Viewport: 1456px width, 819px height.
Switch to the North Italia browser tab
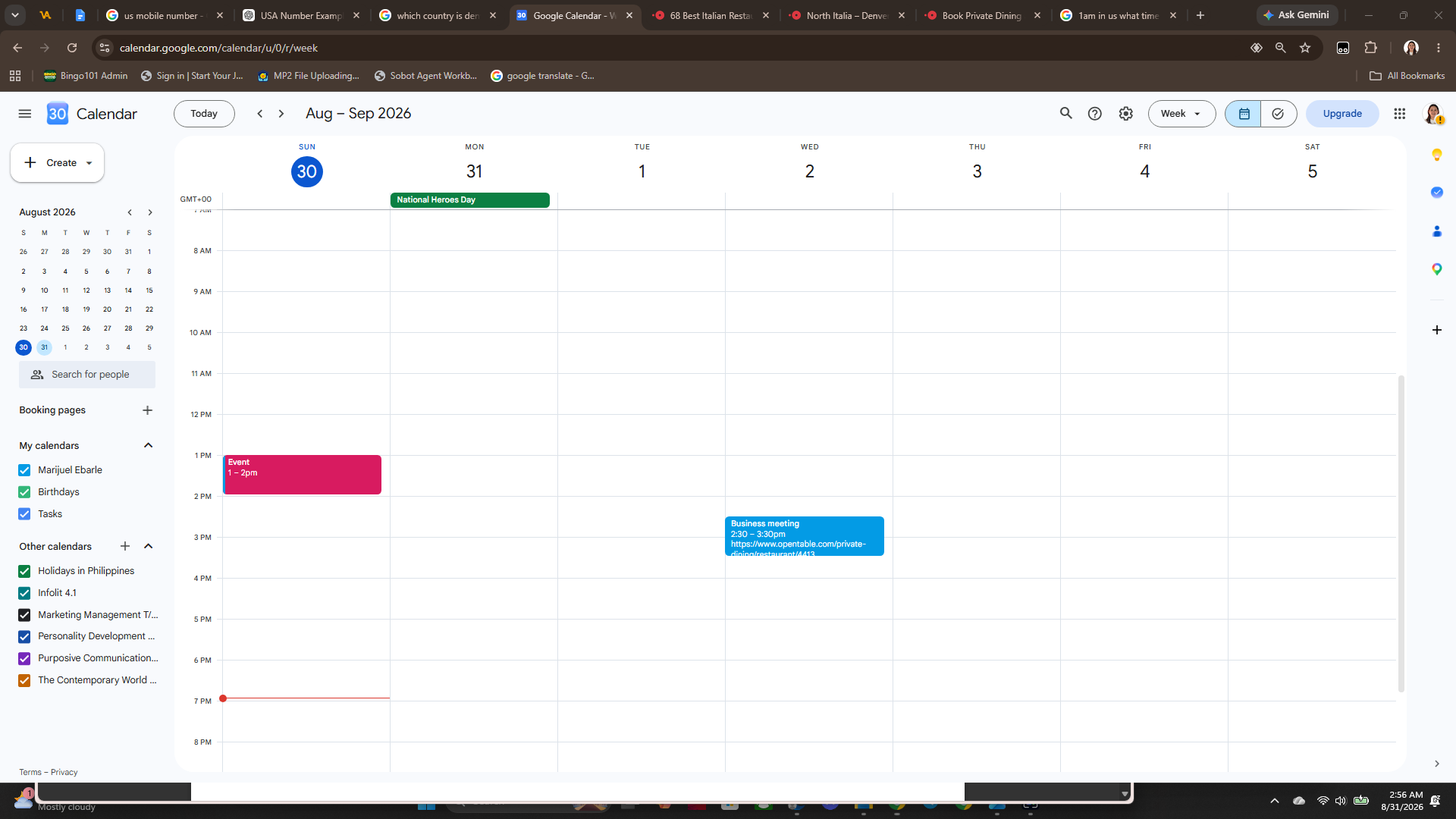846,15
